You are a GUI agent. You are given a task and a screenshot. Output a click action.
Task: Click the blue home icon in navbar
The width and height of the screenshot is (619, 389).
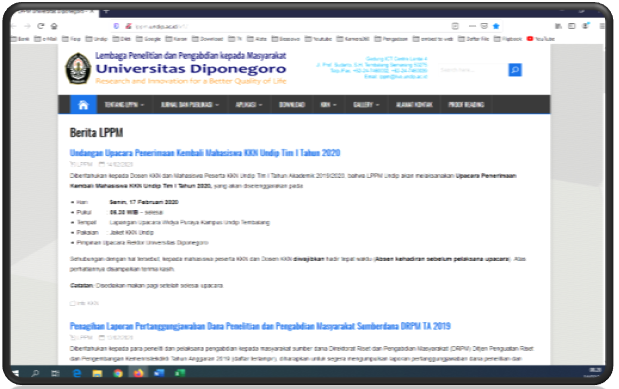coord(83,105)
